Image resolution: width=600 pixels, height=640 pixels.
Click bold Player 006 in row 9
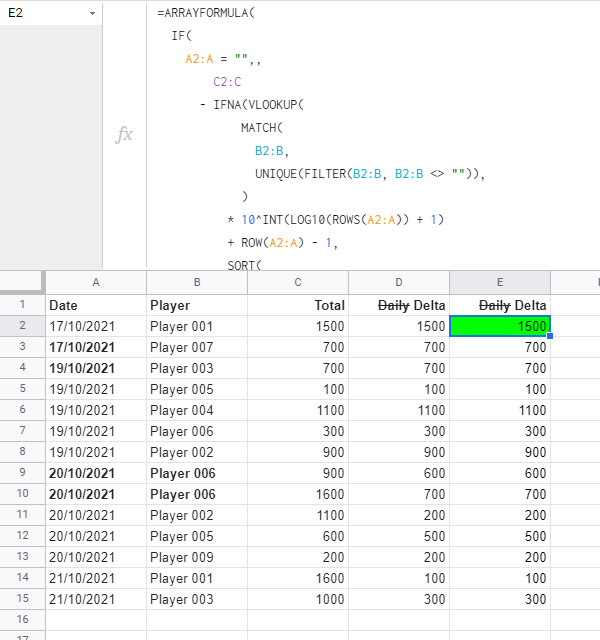click(197, 473)
